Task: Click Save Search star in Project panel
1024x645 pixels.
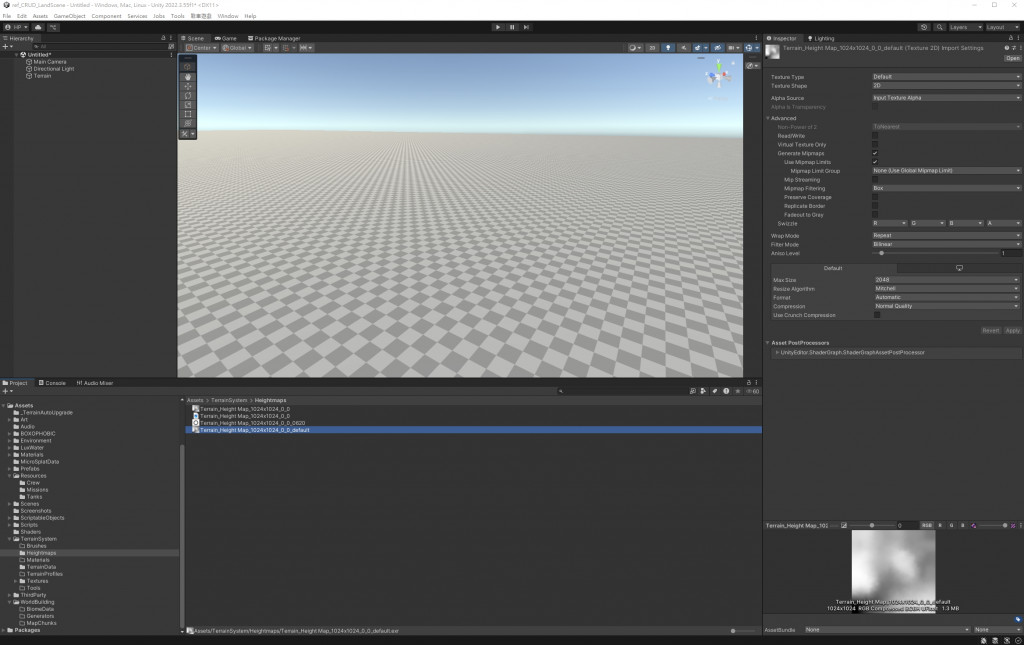Action: coord(737,391)
